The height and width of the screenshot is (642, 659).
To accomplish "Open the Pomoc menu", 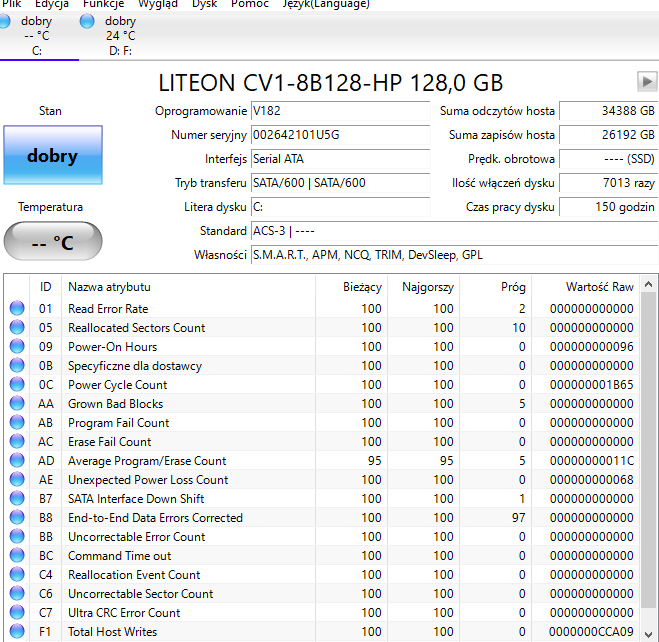I will tap(250, 4).
